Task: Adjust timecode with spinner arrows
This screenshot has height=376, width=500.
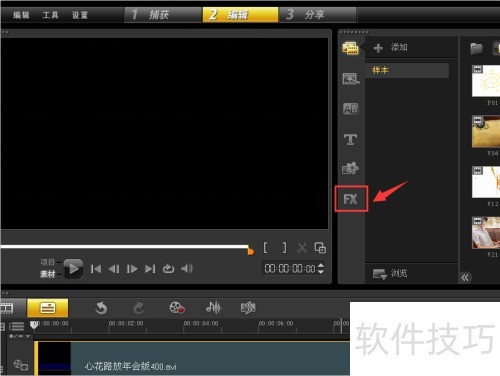Action: click(321, 269)
